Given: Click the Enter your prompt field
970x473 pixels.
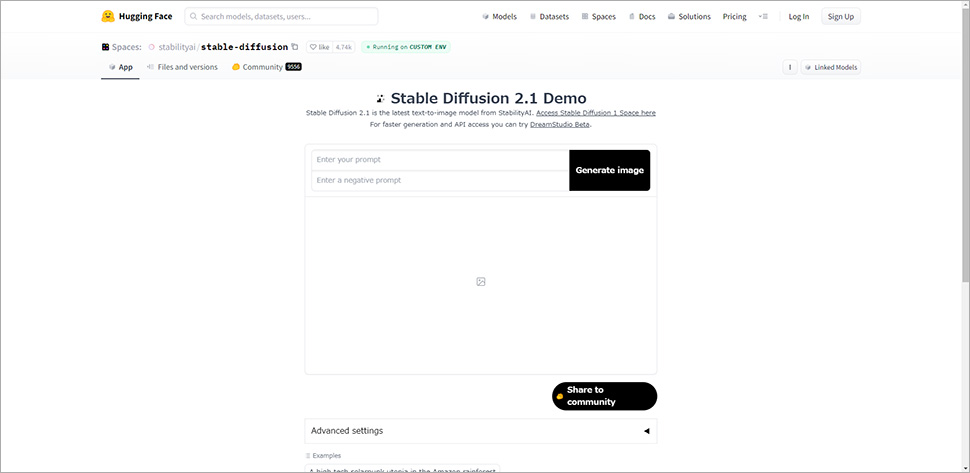Looking at the screenshot, I should point(440,160).
